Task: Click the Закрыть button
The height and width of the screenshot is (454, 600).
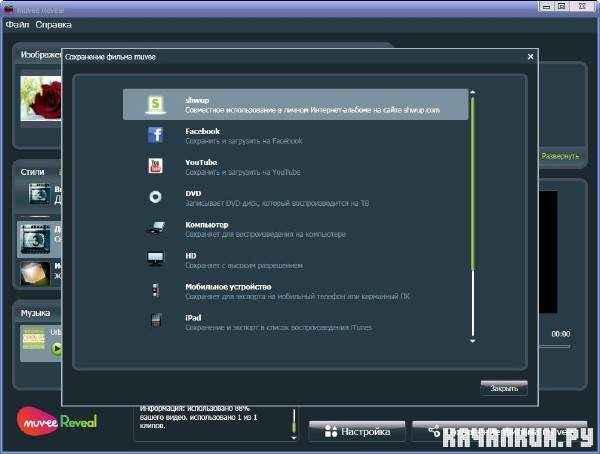Action: [x=504, y=388]
